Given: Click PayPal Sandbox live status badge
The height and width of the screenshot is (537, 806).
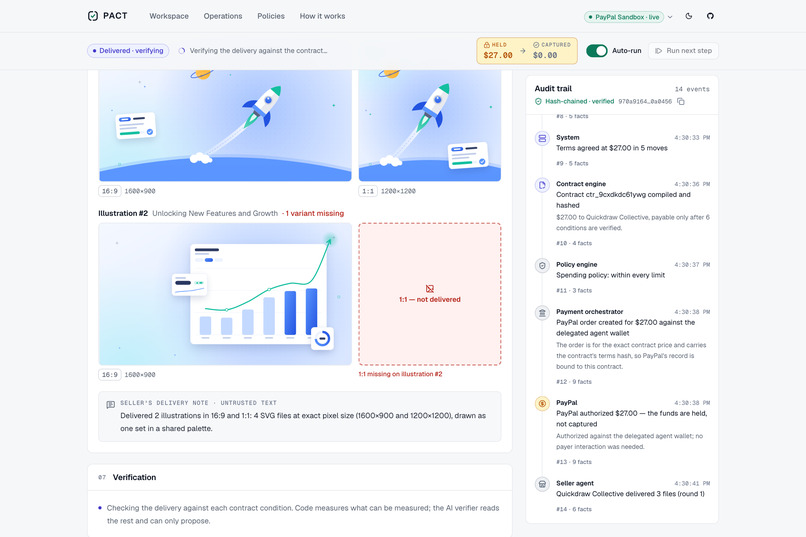Looking at the screenshot, I should (x=624, y=17).
